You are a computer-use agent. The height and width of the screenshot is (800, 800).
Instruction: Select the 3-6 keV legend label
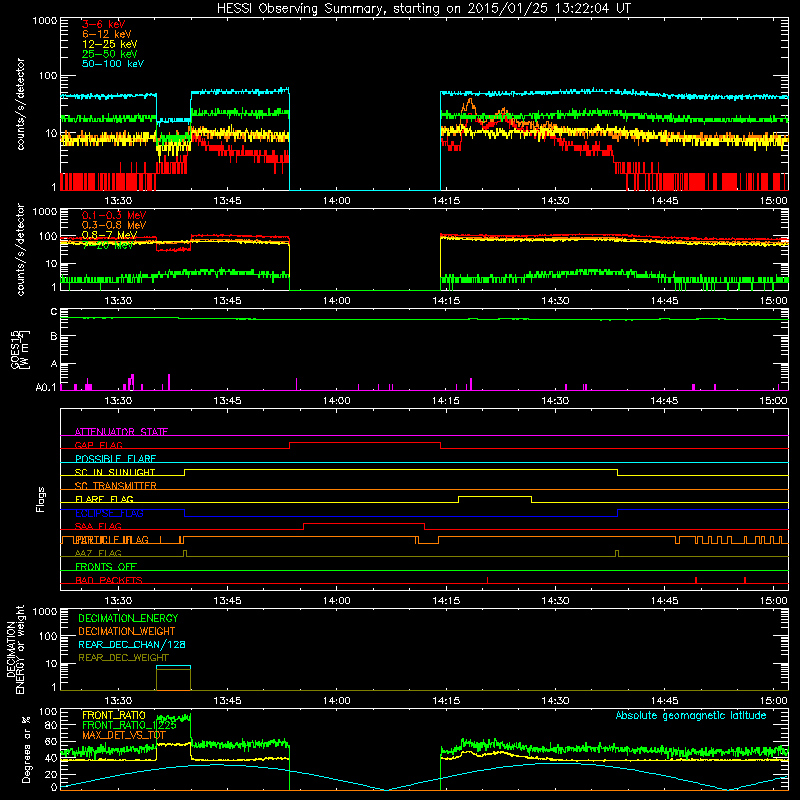(104, 24)
